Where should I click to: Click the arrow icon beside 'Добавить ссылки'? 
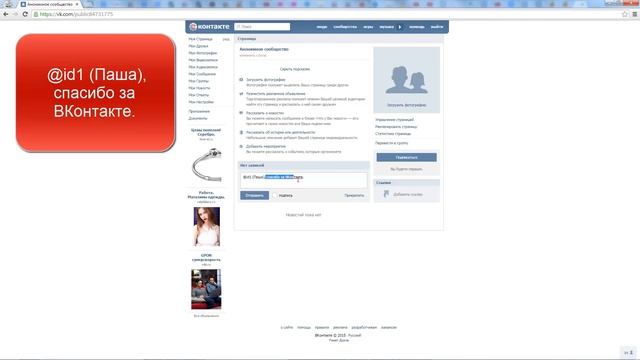[386, 194]
